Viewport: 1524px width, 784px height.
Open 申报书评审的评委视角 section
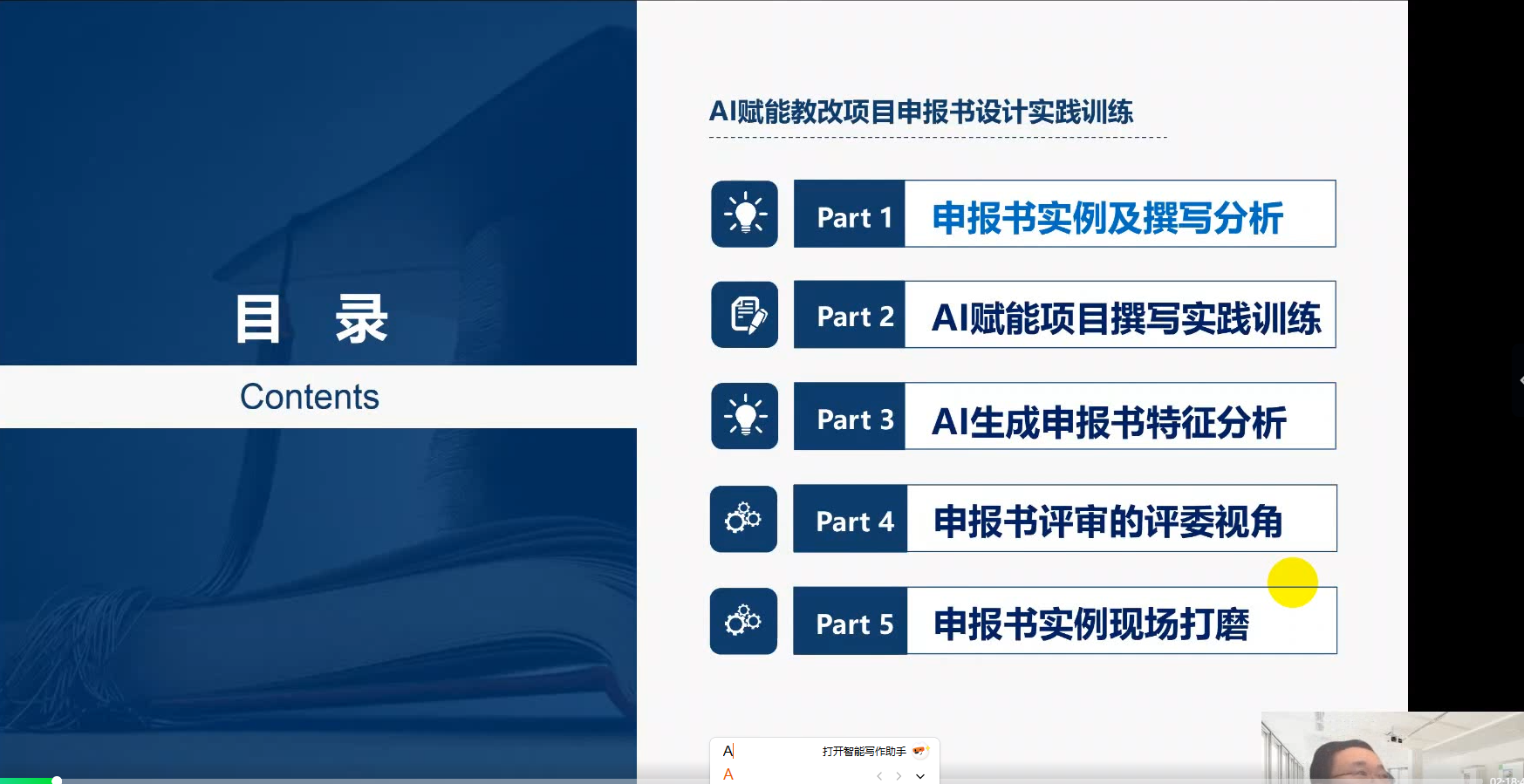tap(1107, 522)
